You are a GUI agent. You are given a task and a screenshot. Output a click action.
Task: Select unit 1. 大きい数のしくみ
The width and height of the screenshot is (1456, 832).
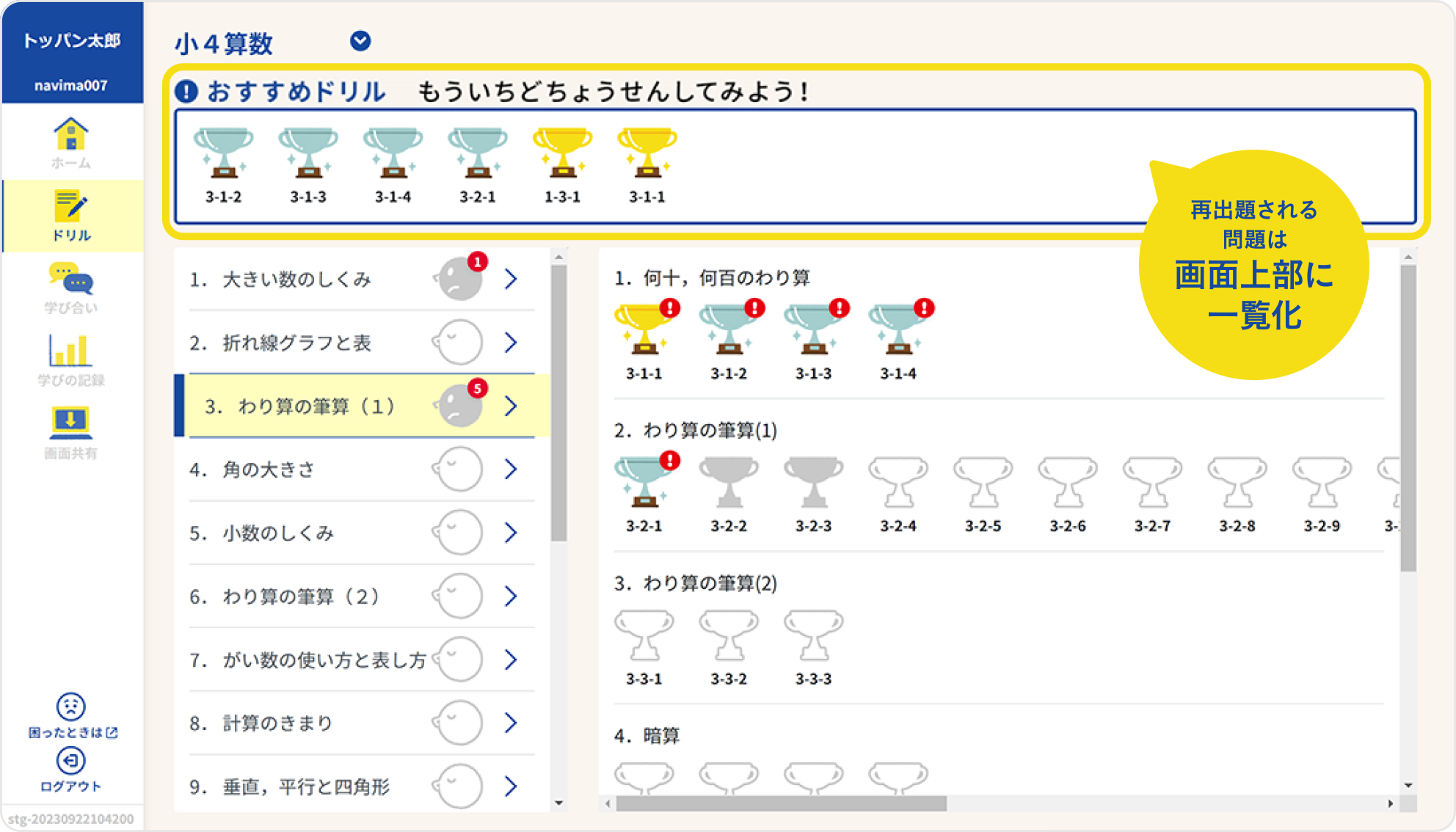pos(362,279)
